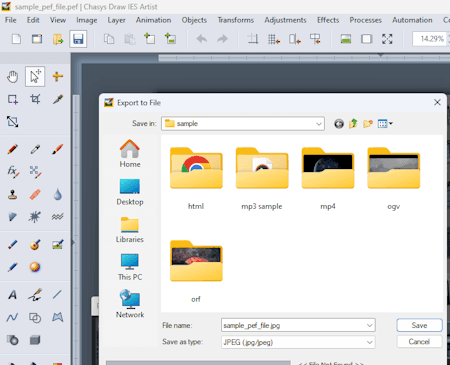Select the water drop blur tool
450x365 pixels.
click(58, 194)
